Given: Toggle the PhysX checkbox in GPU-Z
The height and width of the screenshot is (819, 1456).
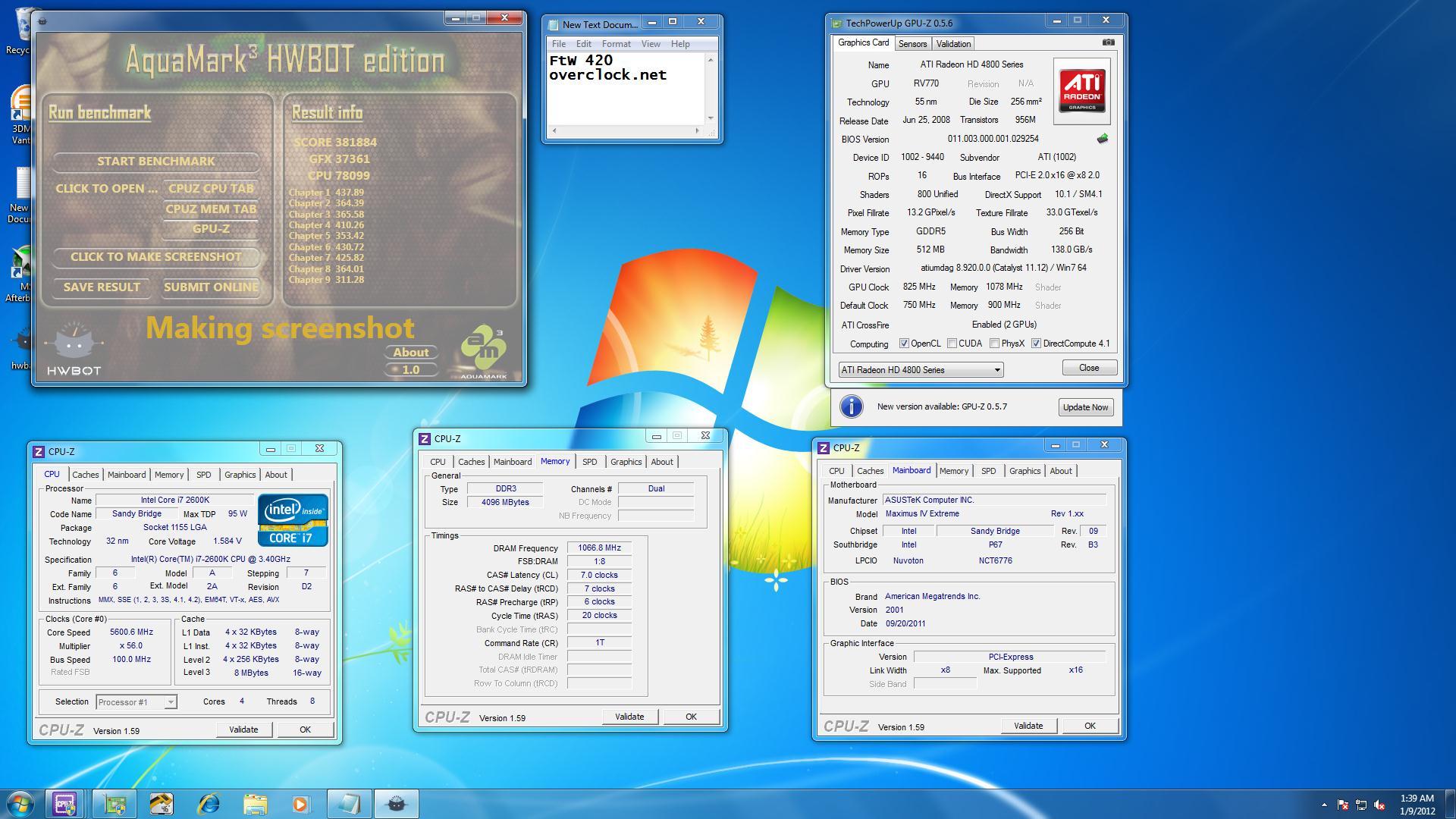Looking at the screenshot, I should 994,344.
